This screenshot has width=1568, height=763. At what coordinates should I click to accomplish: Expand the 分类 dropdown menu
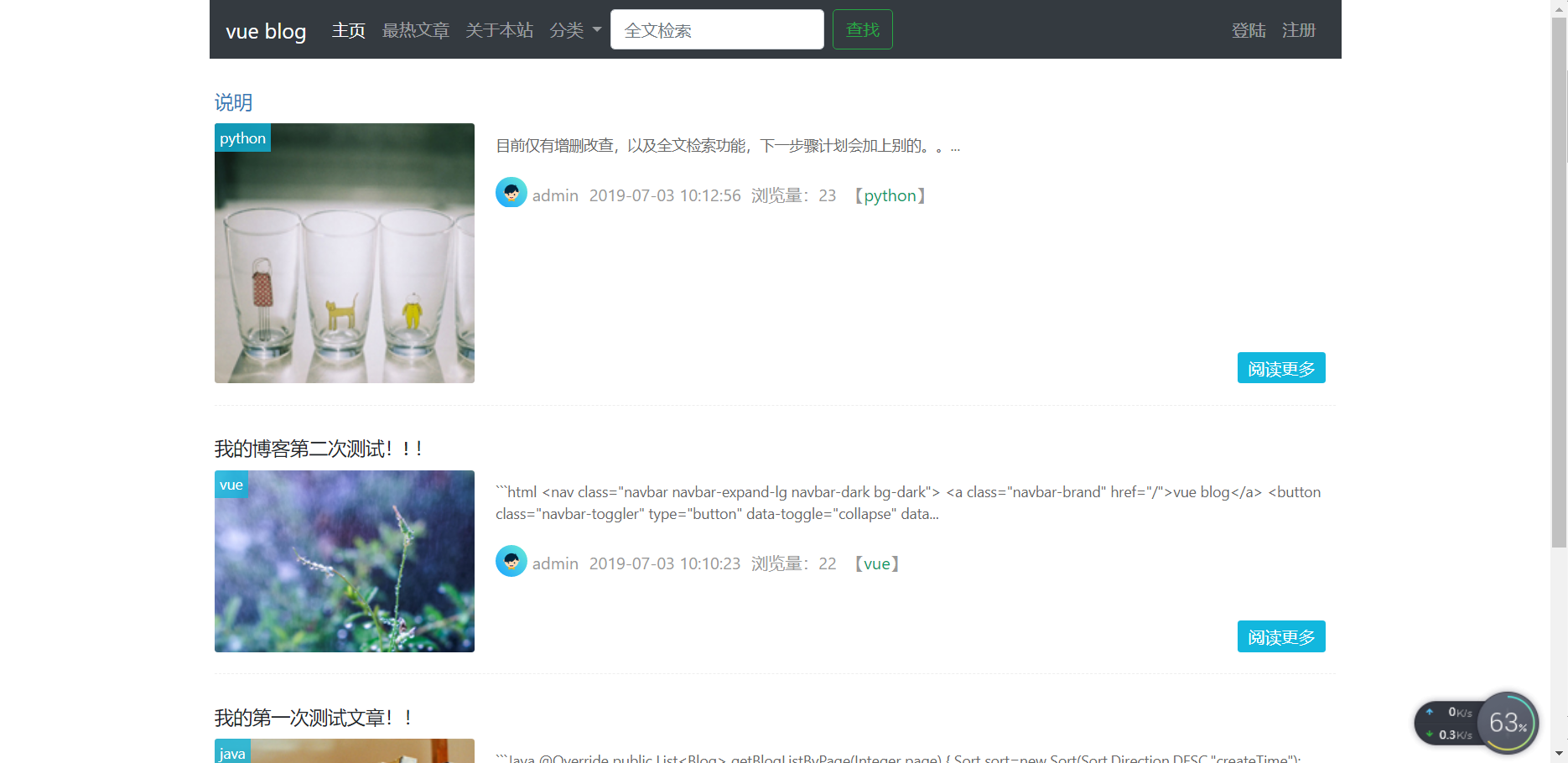click(575, 30)
